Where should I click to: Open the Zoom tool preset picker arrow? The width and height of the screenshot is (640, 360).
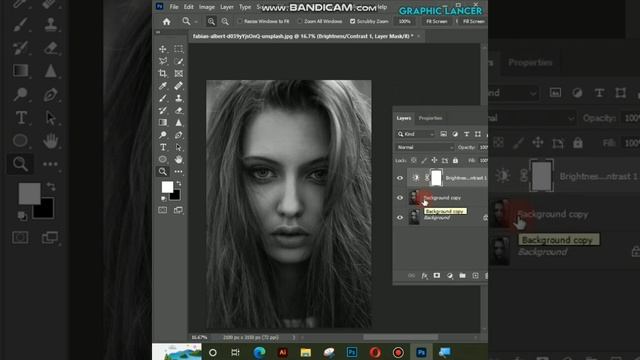click(x=196, y=22)
